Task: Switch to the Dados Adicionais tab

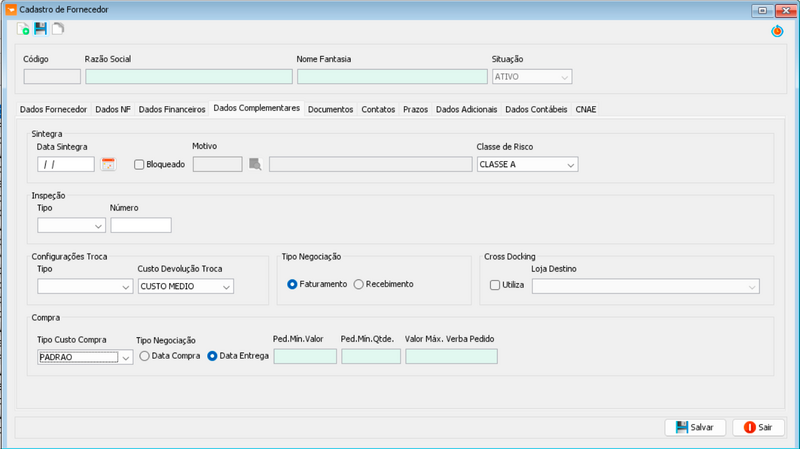Action: [466, 109]
